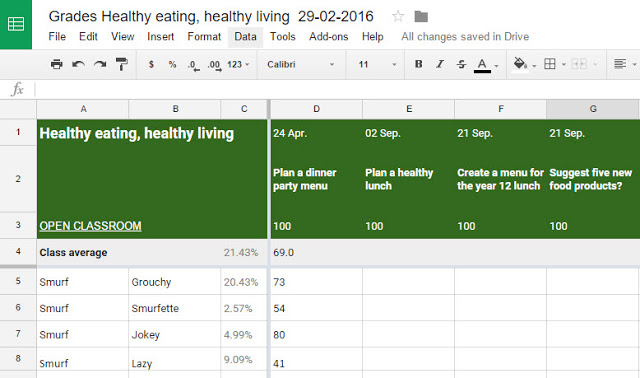Select row 4 header
Screen dimensions: 640x378
tap(18, 251)
